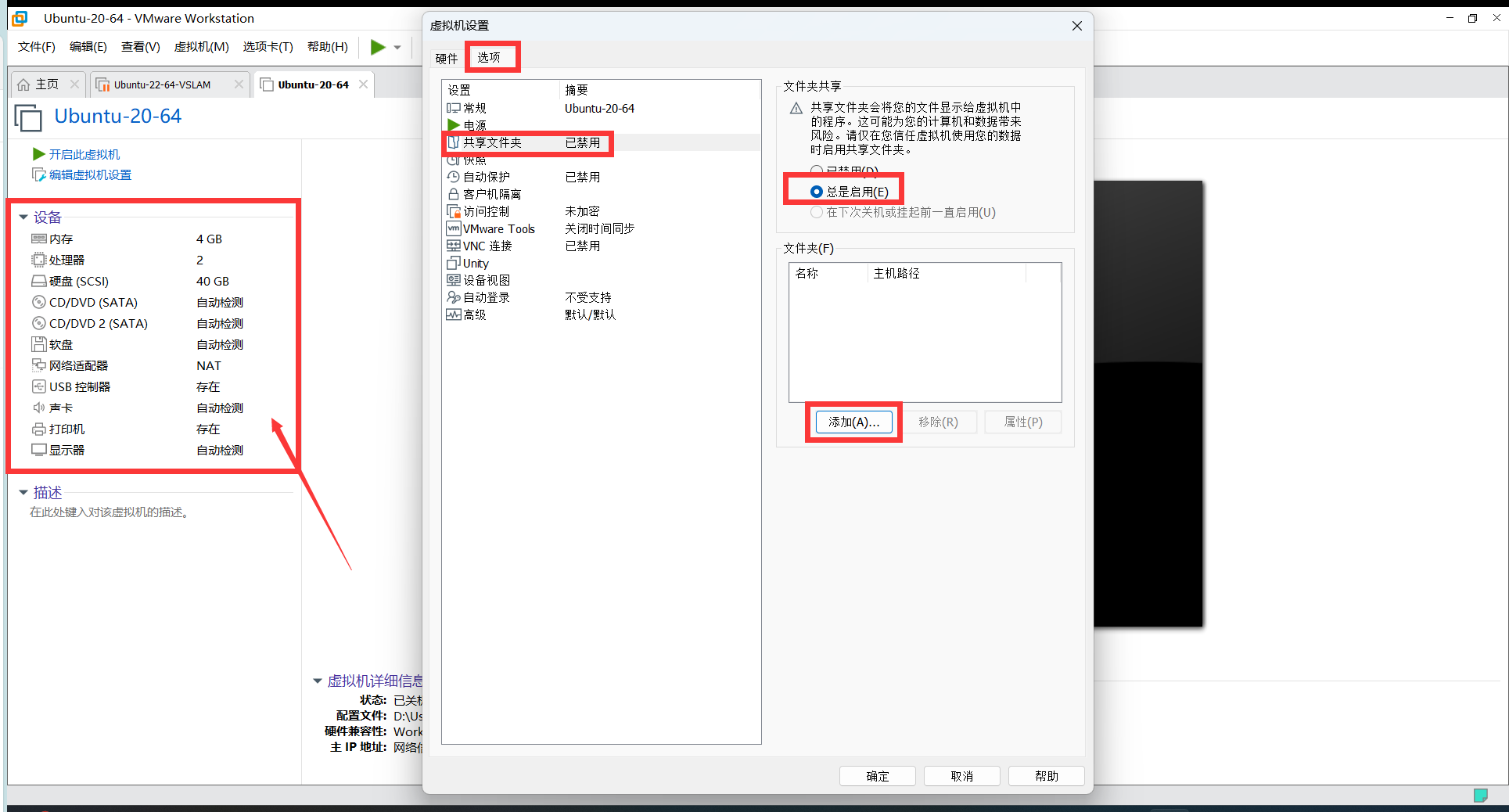Select the Unity row icon
The image size is (1509, 812).
coord(454,263)
